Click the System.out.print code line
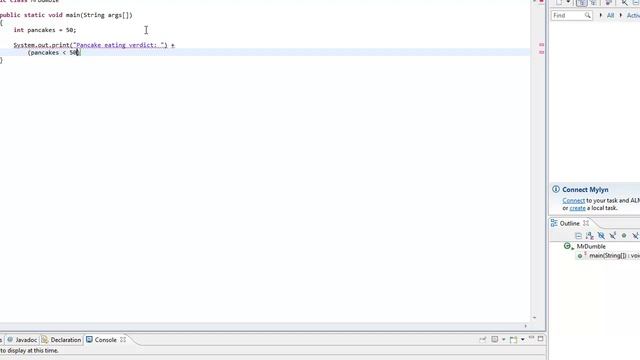Screen dimensions: 640x360 (x=94, y=45)
